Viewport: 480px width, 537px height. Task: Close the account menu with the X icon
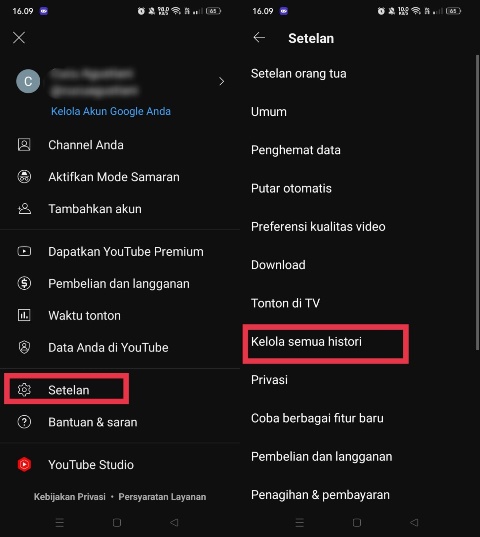pyautogui.click(x=19, y=38)
